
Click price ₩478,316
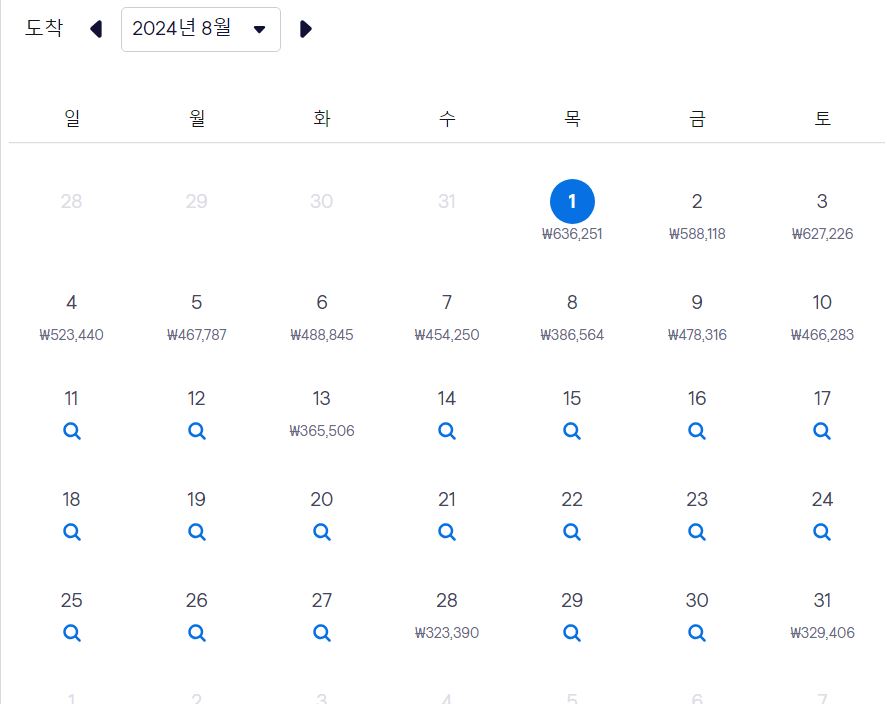[x=697, y=335]
